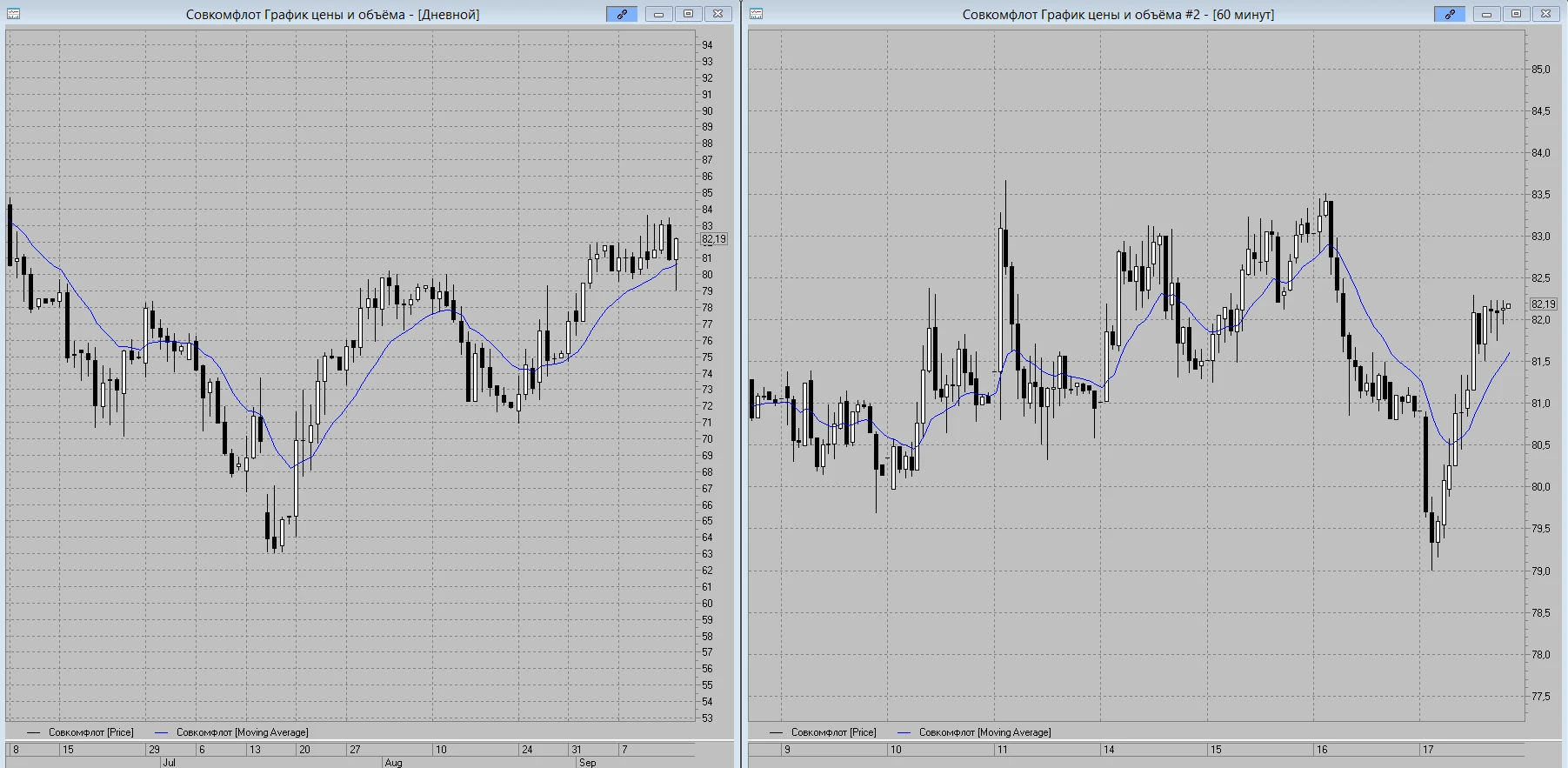Image resolution: width=1568 pixels, height=768 pixels.
Task: Open the system menu icon of the 60 минут chart window
Action: coord(757,14)
